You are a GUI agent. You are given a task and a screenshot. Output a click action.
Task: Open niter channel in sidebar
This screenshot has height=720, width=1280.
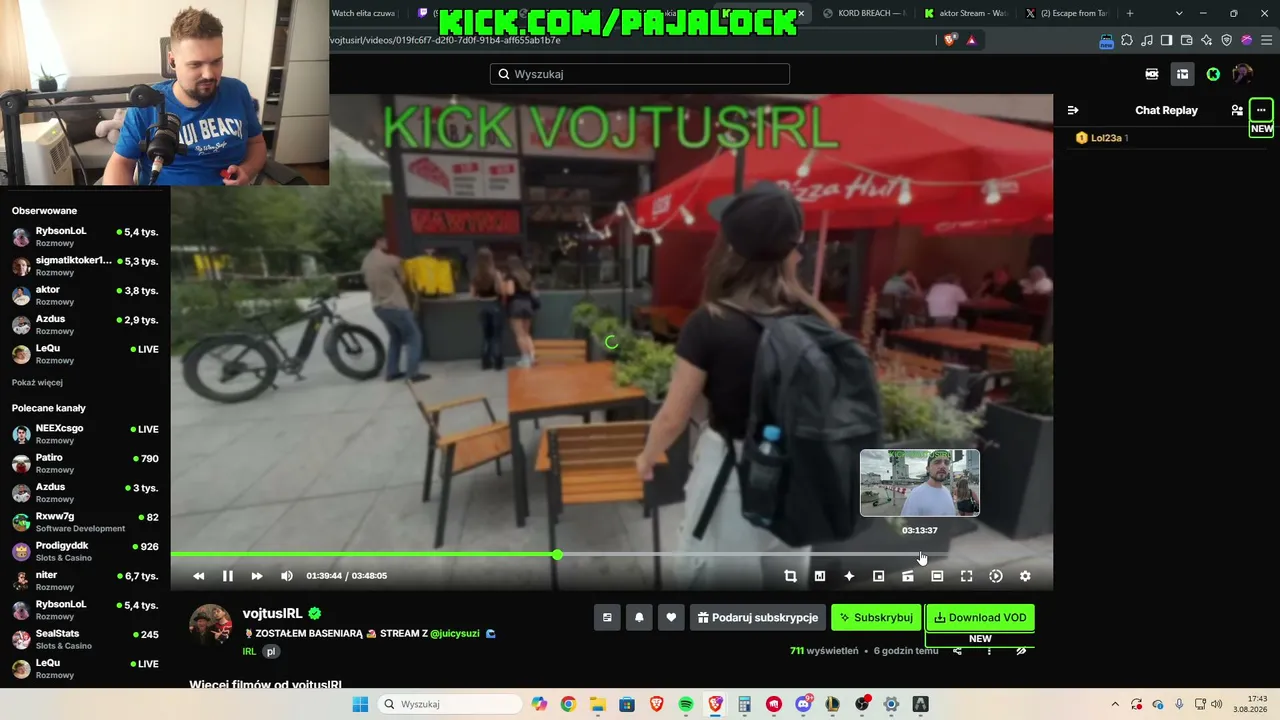pos(85,580)
